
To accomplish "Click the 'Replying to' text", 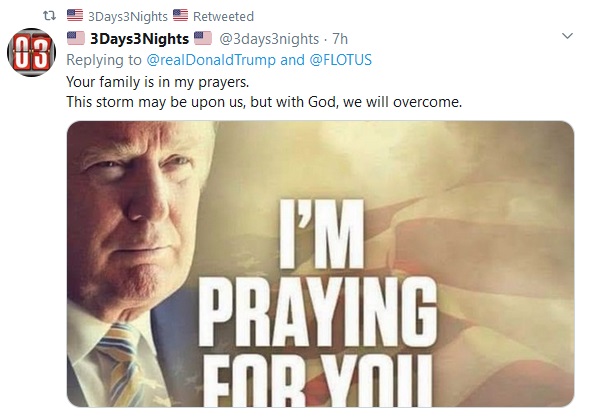I will 104,60.
